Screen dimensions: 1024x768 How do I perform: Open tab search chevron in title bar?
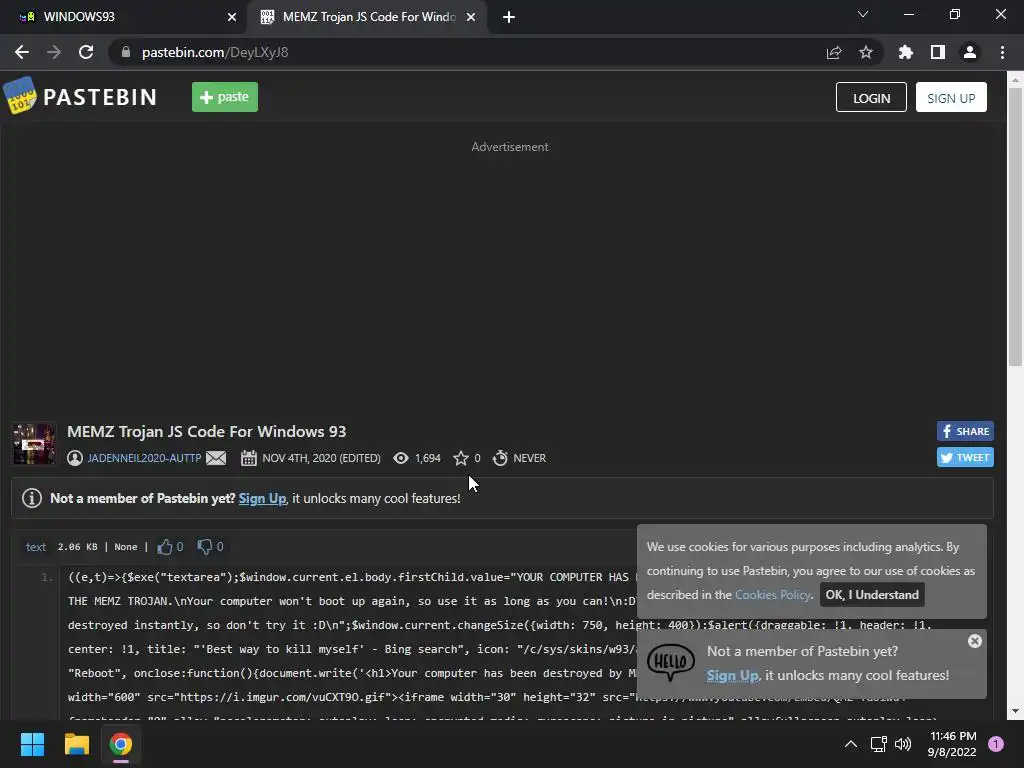point(863,14)
